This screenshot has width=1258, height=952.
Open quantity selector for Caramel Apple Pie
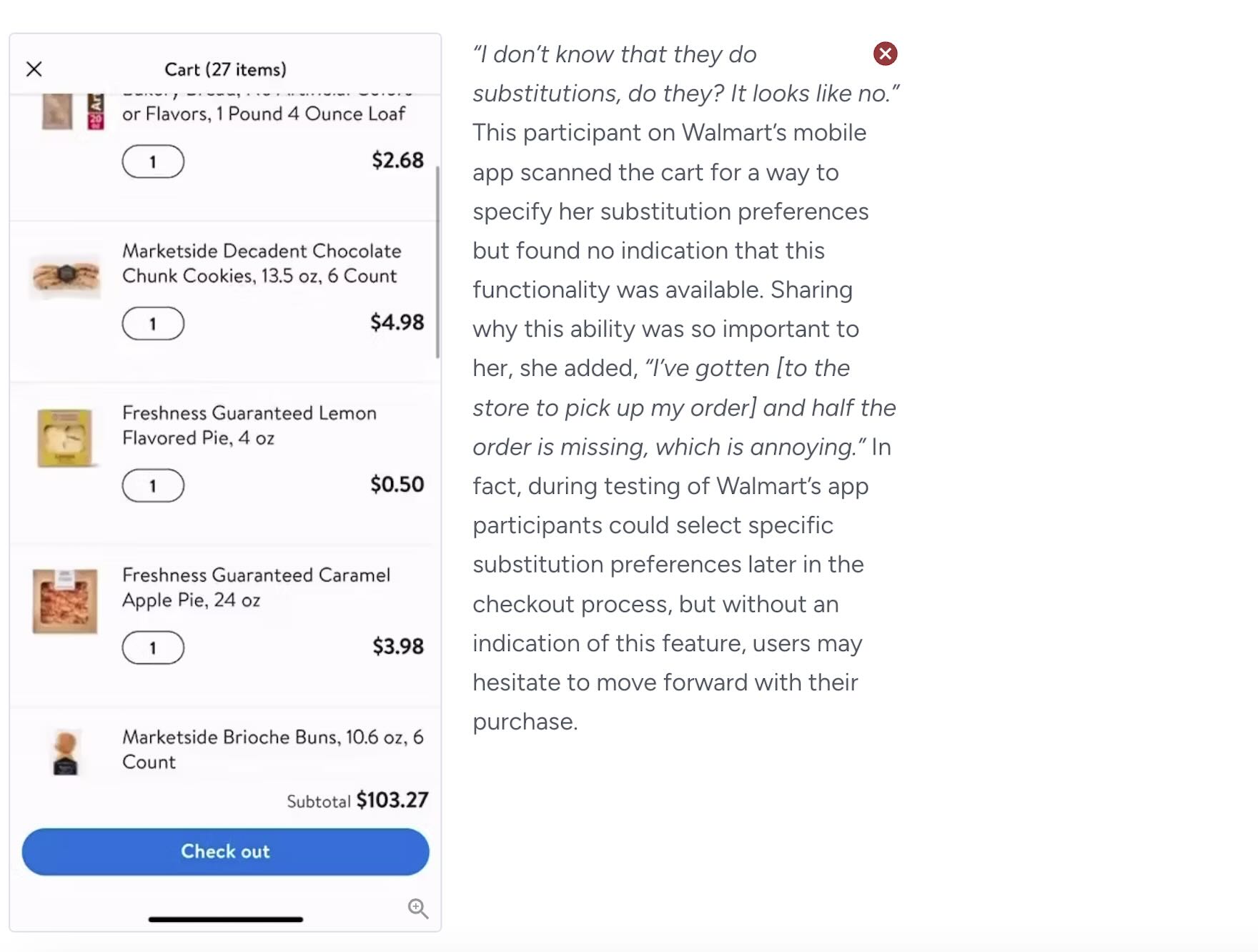click(153, 648)
